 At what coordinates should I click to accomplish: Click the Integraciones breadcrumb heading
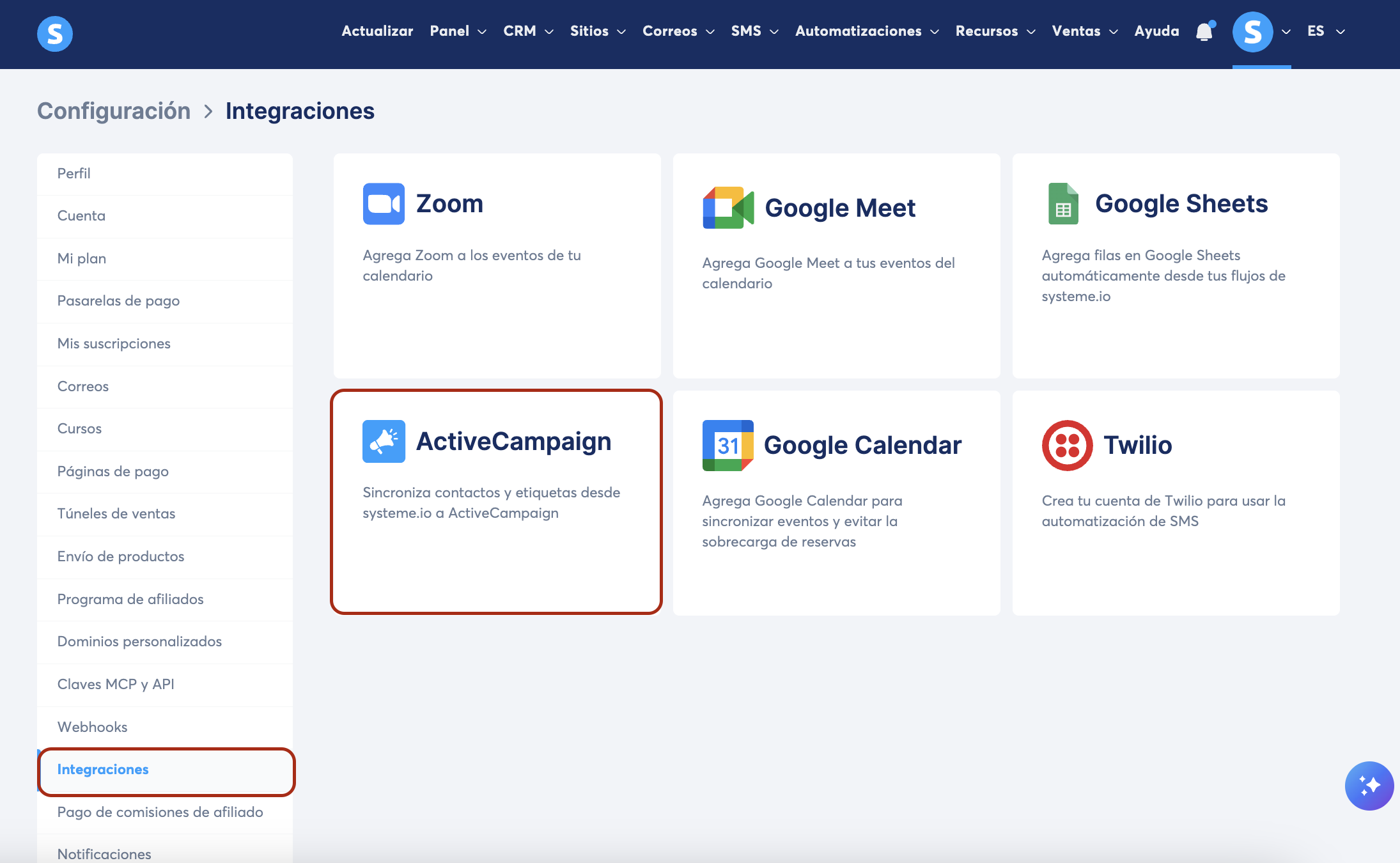point(300,111)
